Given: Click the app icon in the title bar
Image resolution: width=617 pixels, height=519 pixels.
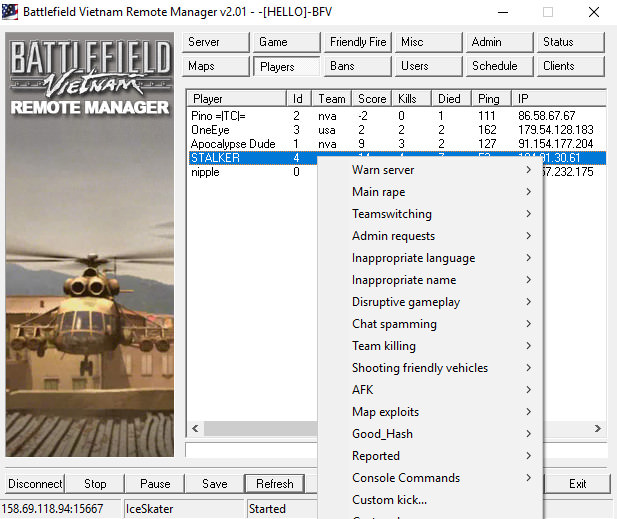Looking at the screenshot, I should (x=12, y=12).
